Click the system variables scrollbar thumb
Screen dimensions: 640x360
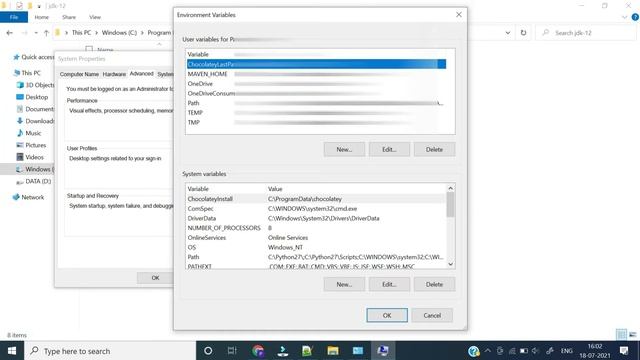point(451,204)
